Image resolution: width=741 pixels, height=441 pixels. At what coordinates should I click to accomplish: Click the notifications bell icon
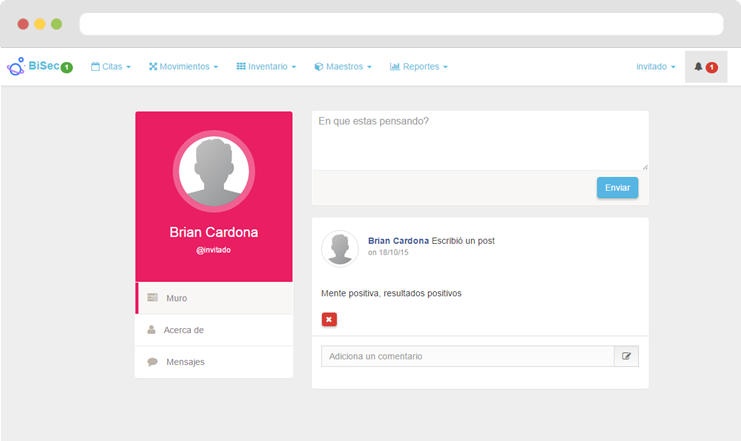698,67
